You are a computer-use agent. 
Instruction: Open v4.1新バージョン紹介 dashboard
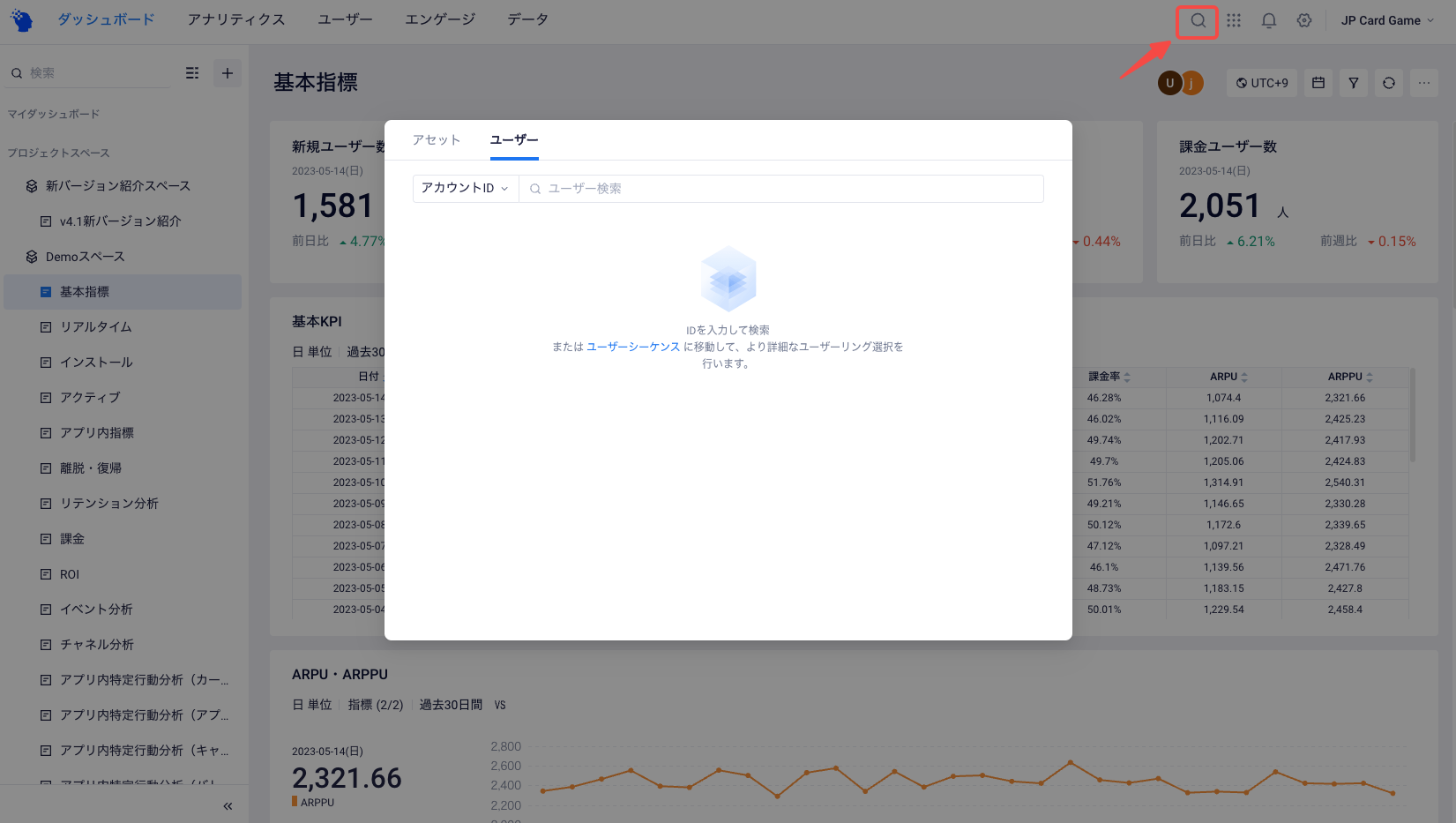(123, 221)
